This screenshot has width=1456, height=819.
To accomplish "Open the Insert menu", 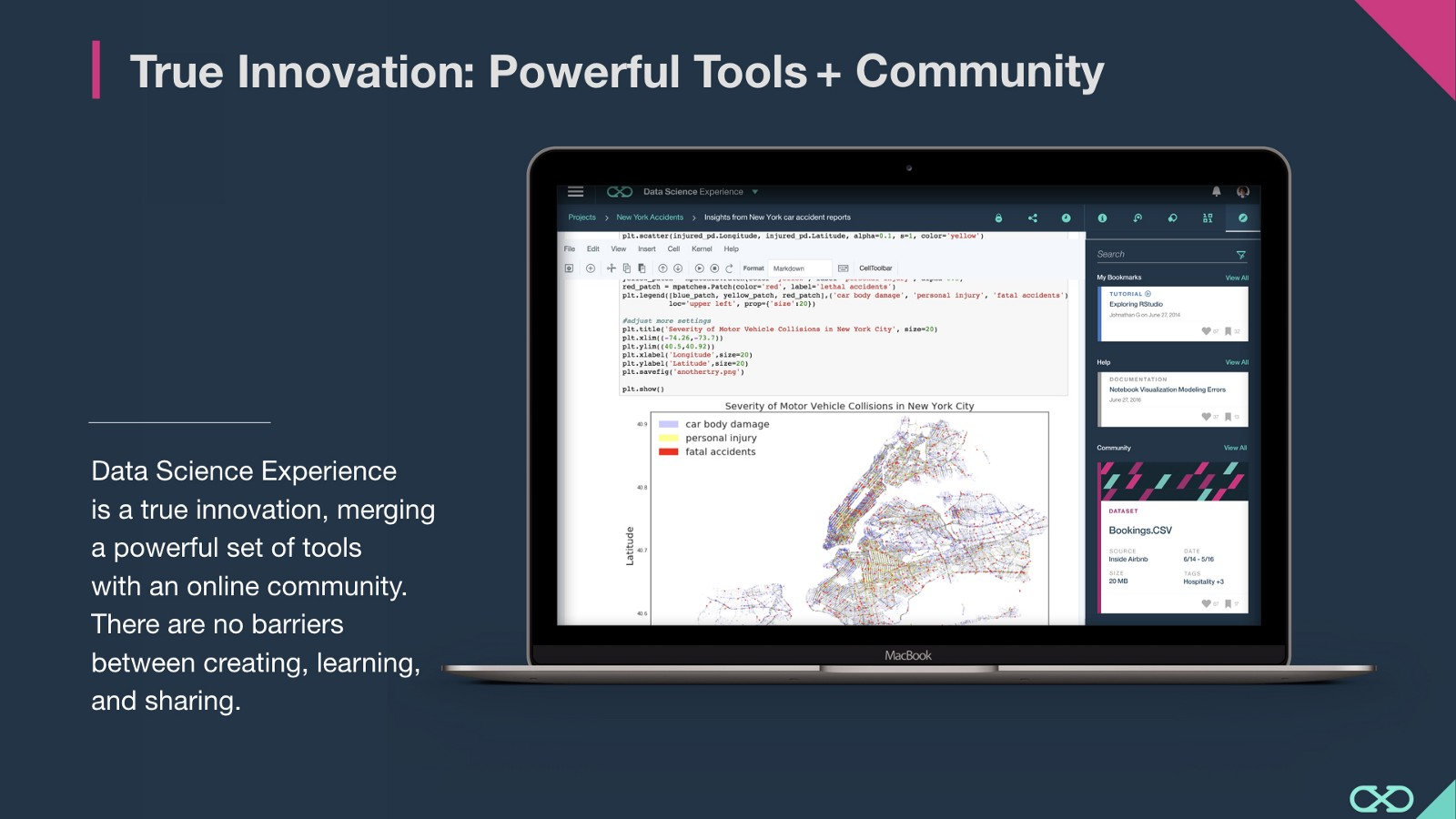I will coord(647,249).
